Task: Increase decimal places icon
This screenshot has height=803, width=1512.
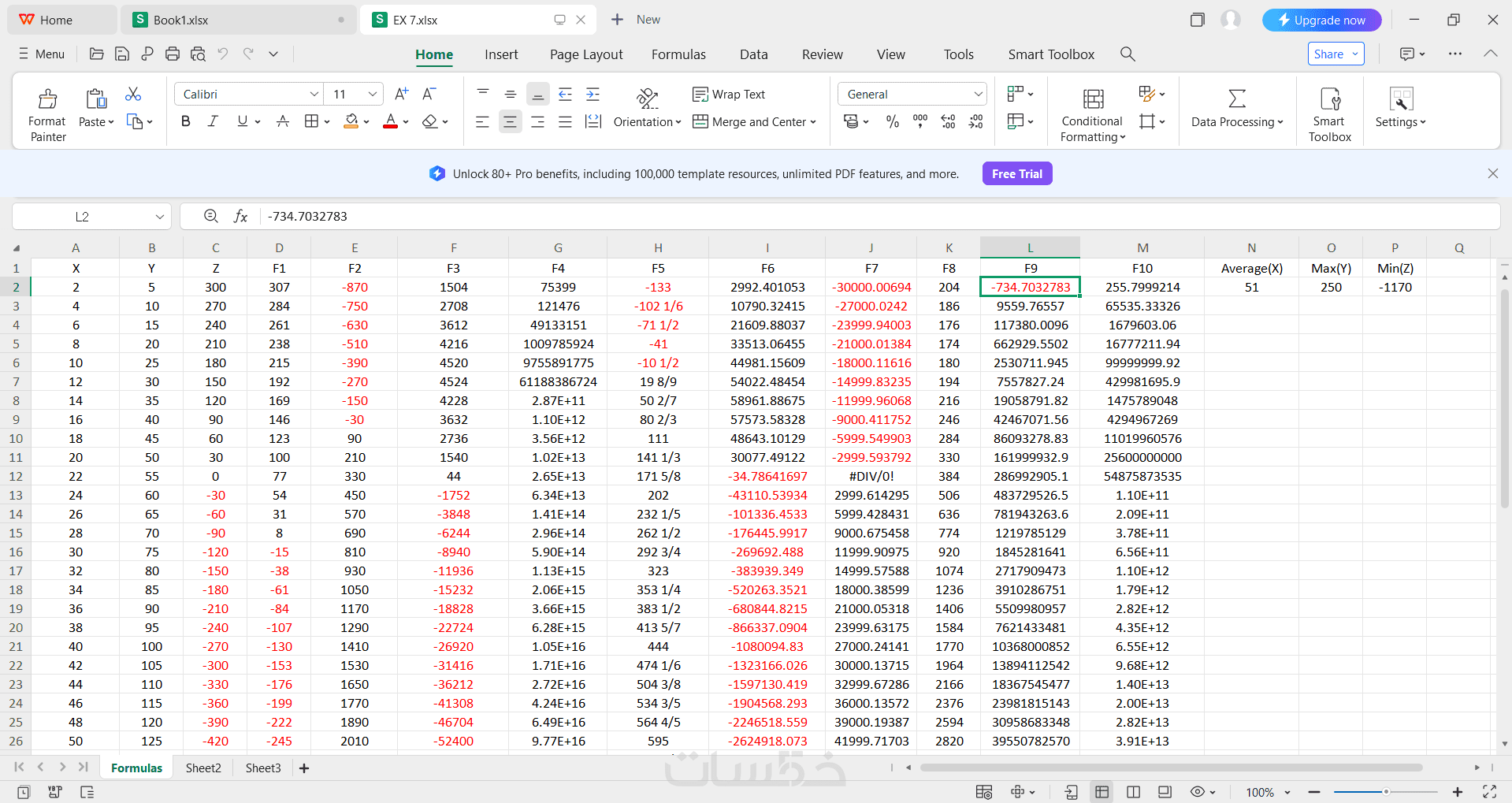Action: 948,121
